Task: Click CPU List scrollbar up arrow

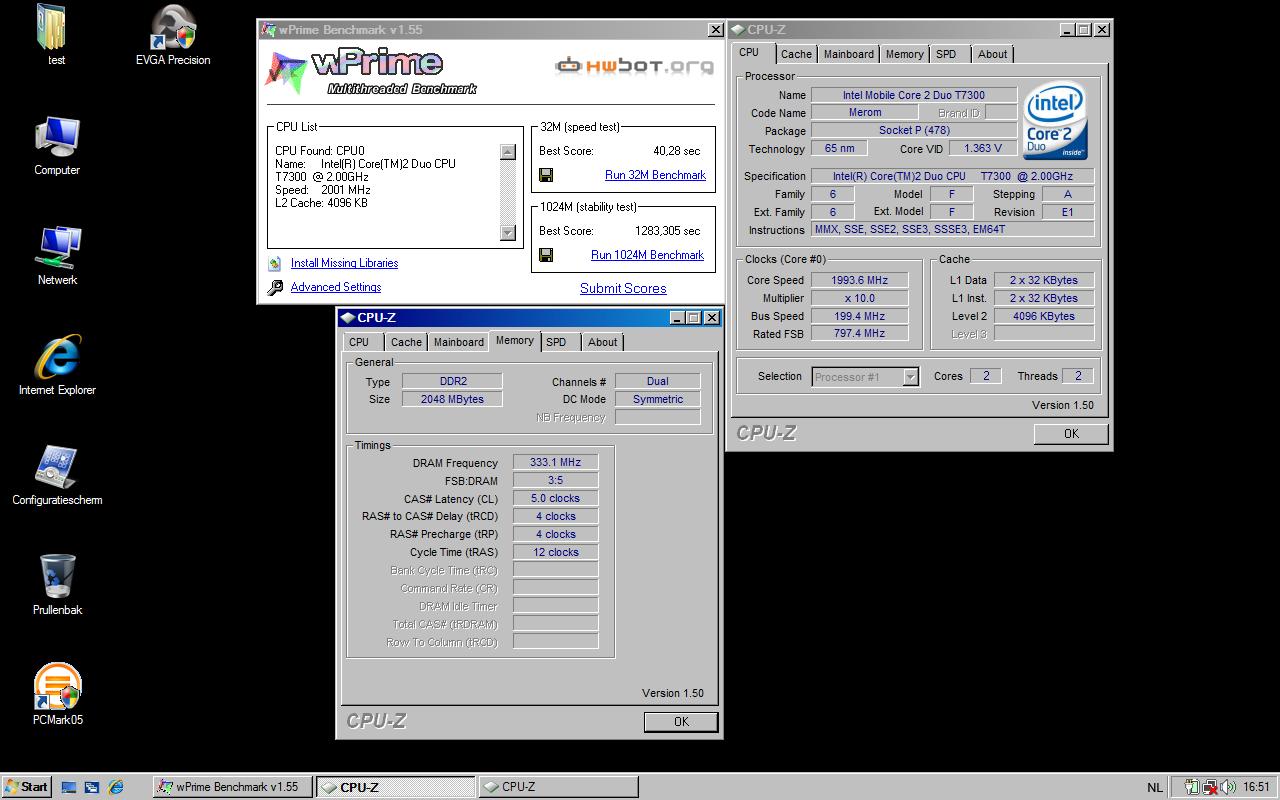Action: click(x=507, y=152)
